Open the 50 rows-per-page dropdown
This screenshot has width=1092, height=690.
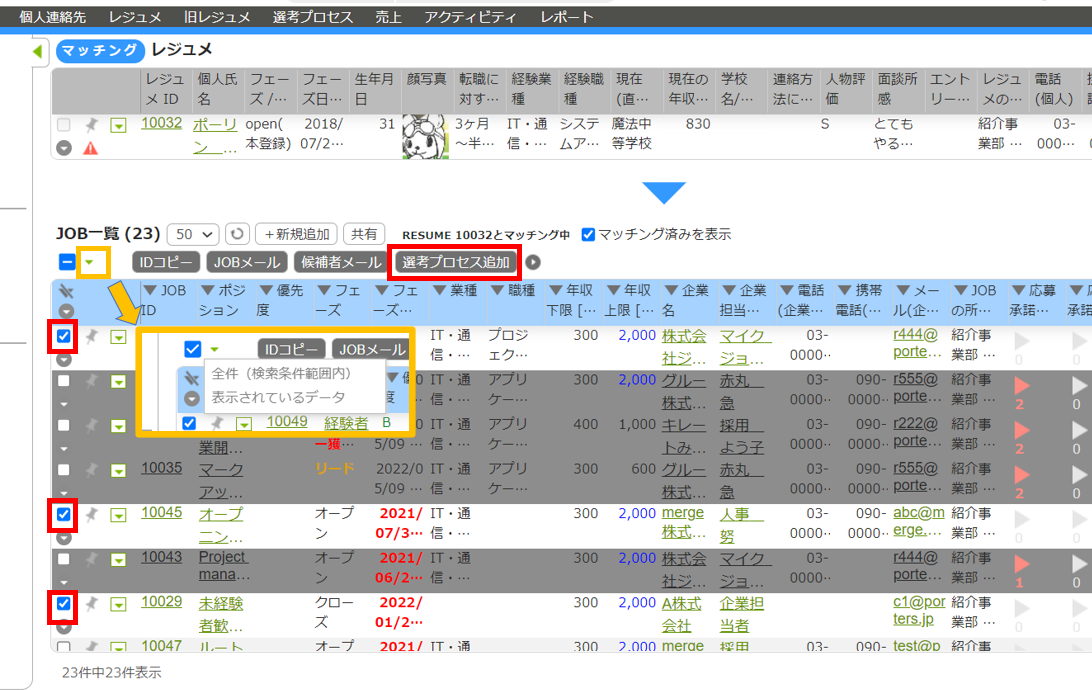(193, 234)
